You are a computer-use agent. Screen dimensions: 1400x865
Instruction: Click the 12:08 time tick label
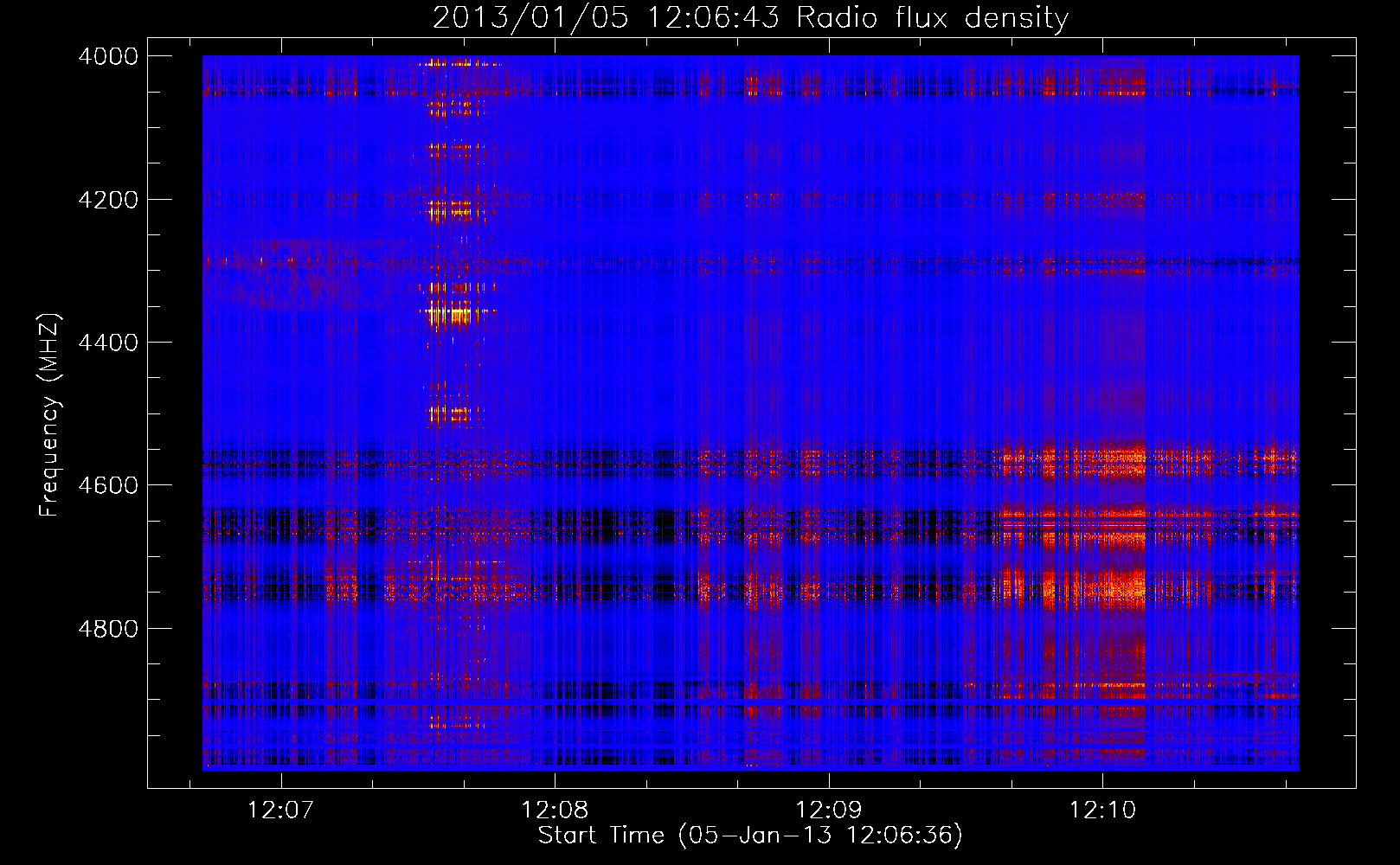point(555,811)
